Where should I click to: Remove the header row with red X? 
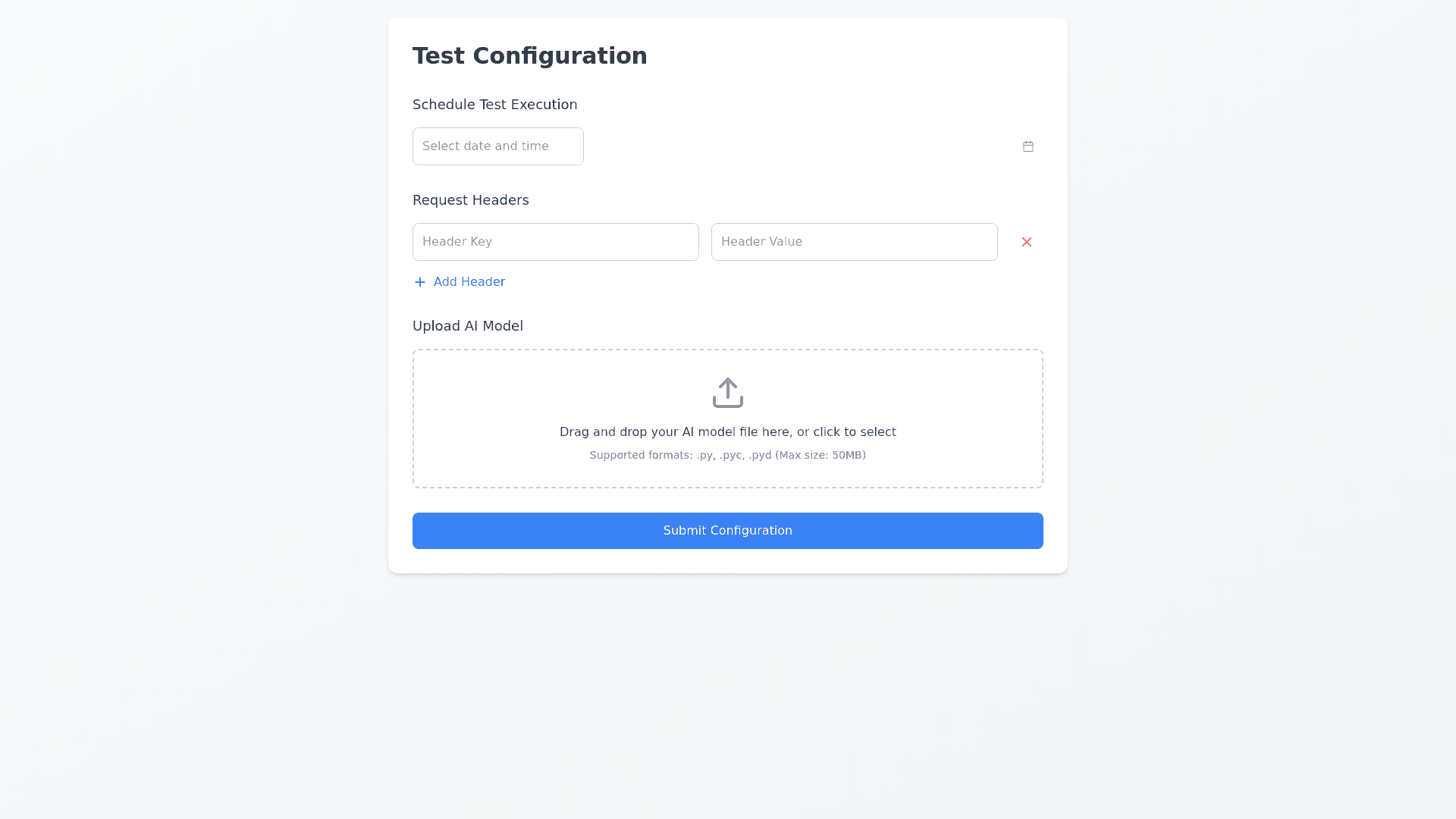pos(1027,242)
